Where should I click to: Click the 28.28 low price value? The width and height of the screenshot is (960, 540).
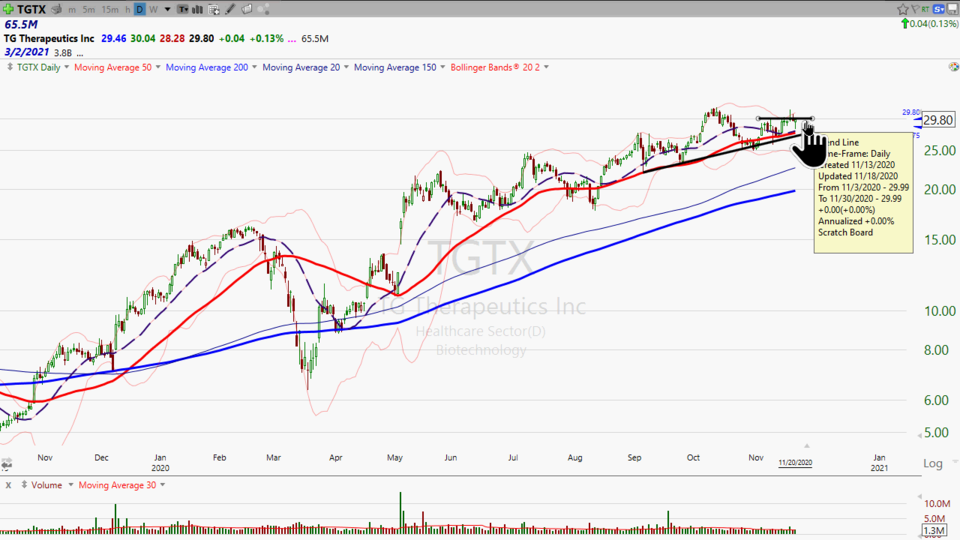click(172, 39)
